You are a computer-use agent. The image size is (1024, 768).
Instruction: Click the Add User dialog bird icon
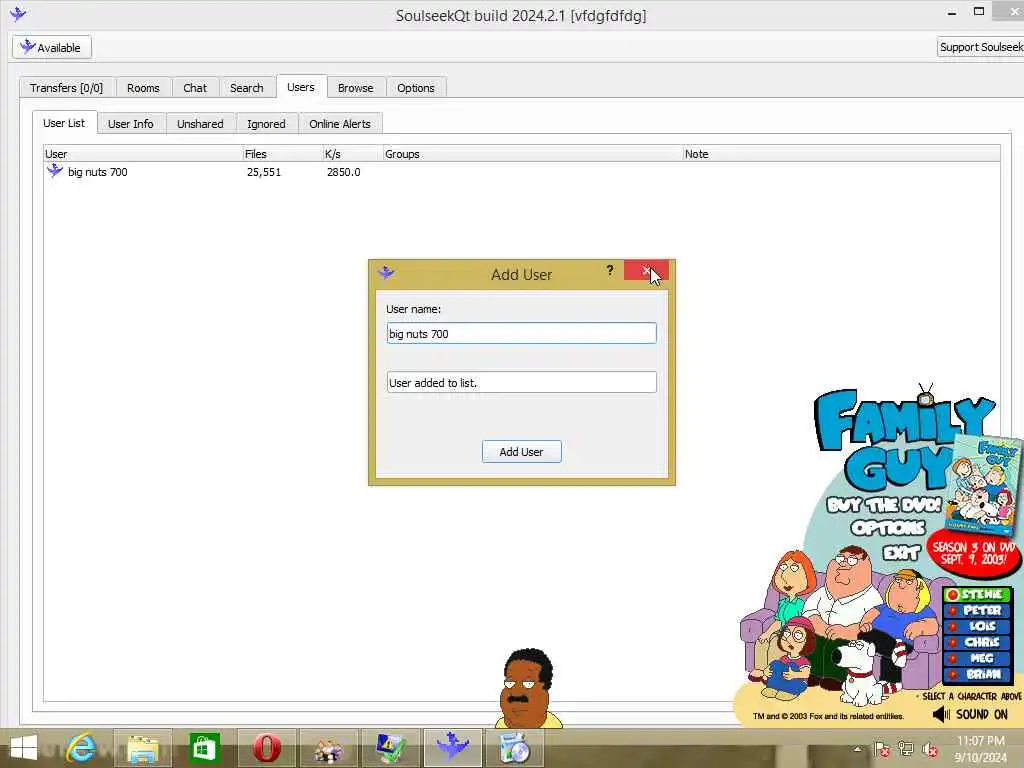386,272
